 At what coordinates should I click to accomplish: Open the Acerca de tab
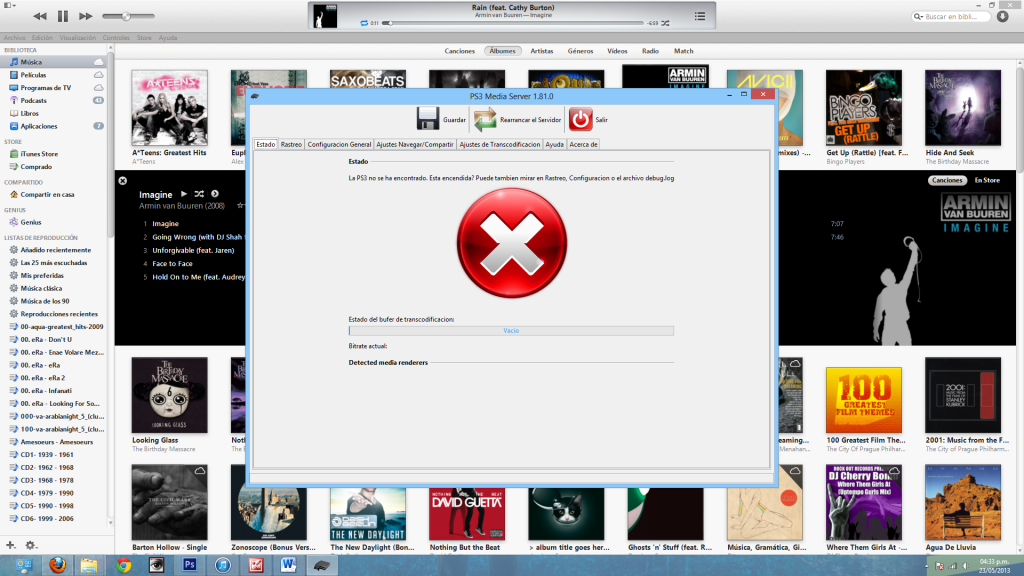pyautogui.click(x=583, y=144)
